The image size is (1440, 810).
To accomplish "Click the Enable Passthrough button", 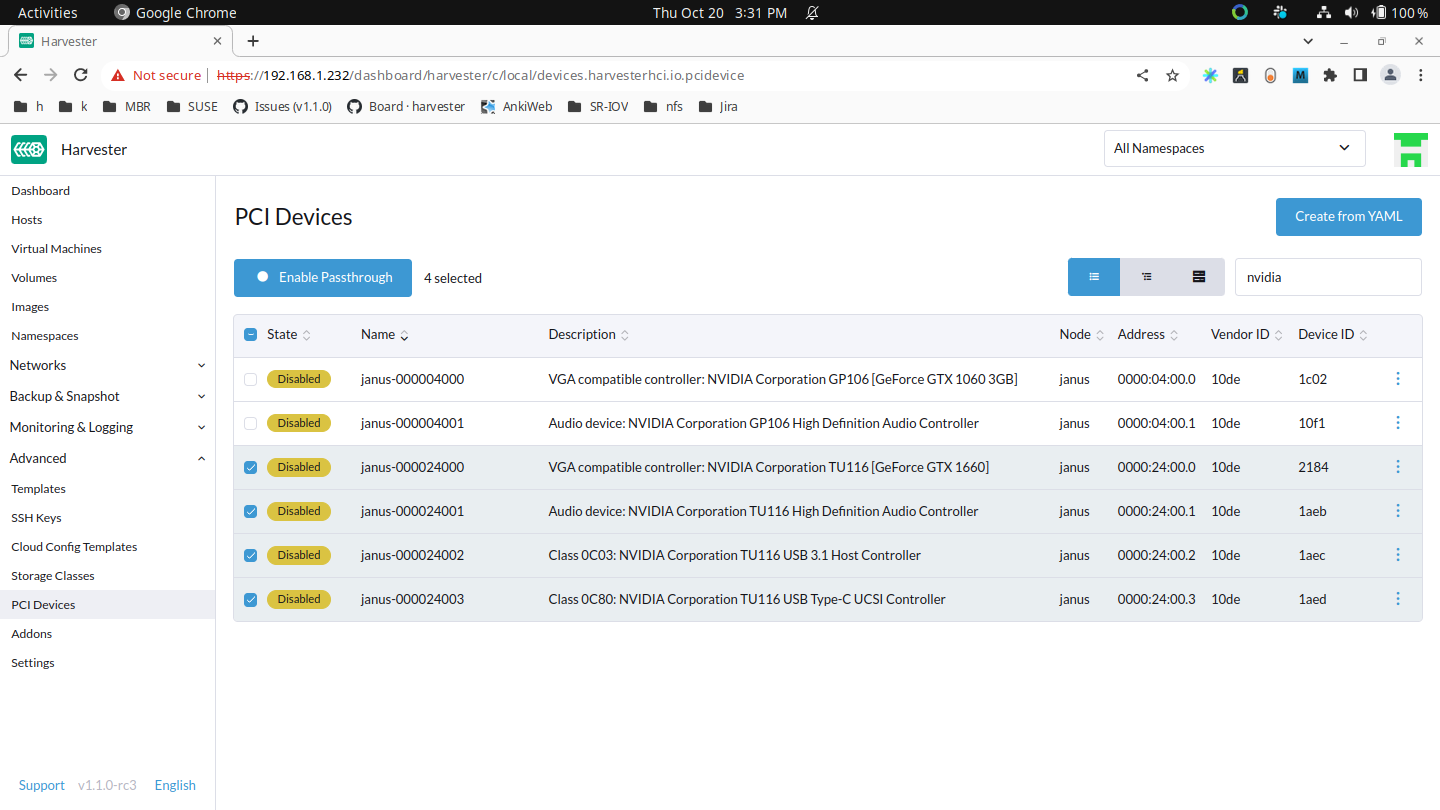I will pos(322,277).
